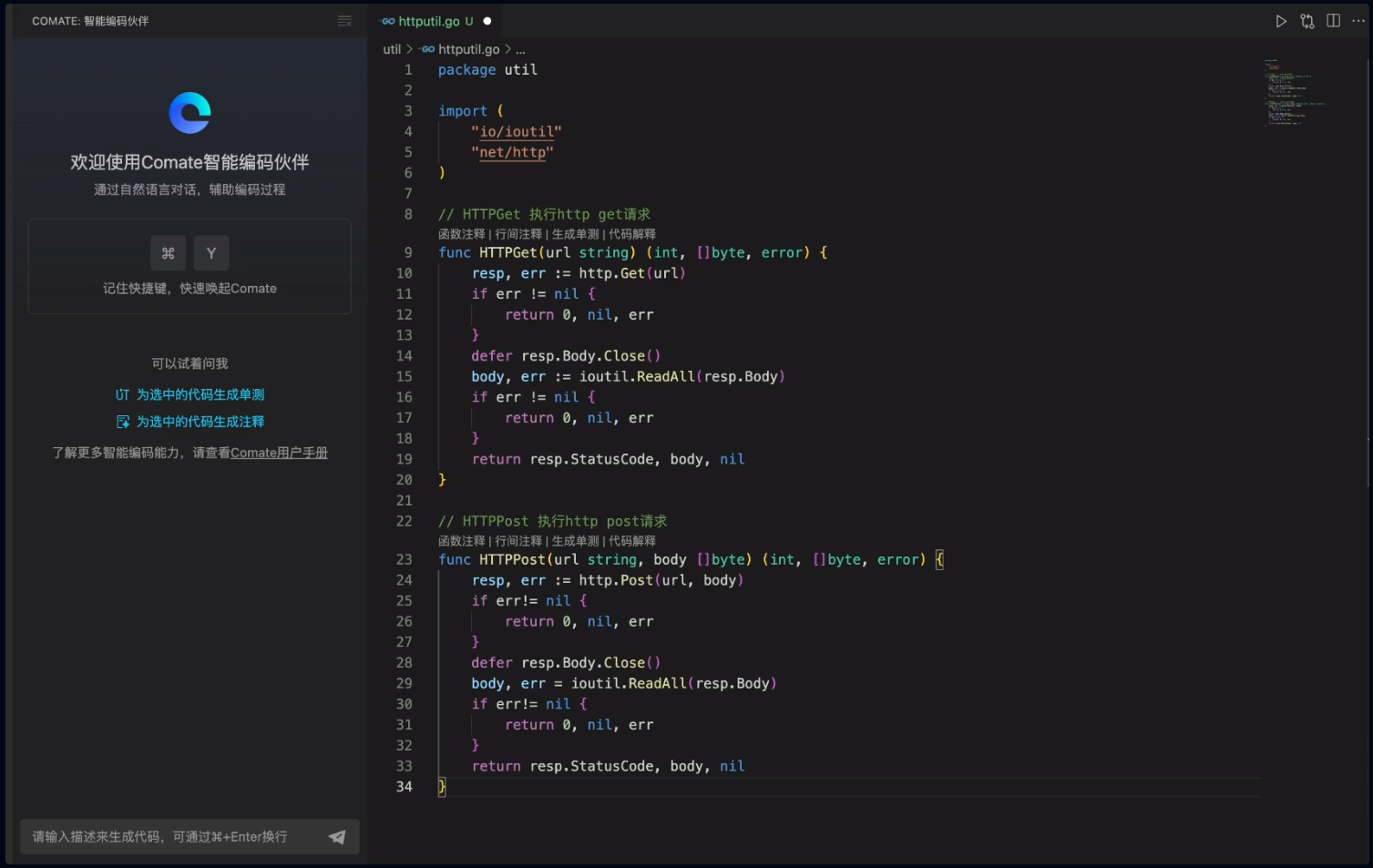Click 代码解释 above func HTTPGet
Viewport: 1373px width, 868px height.
point(632,234)
